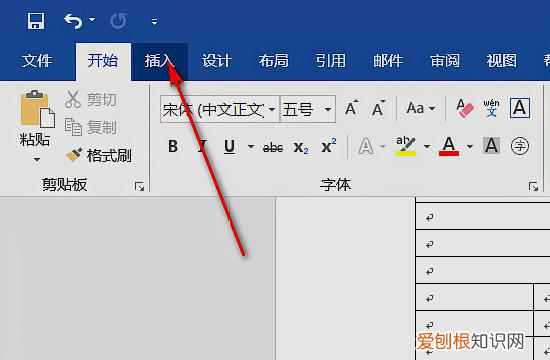
Task: Toggle Strikethrough abc formatting
Action: (273, 147)
